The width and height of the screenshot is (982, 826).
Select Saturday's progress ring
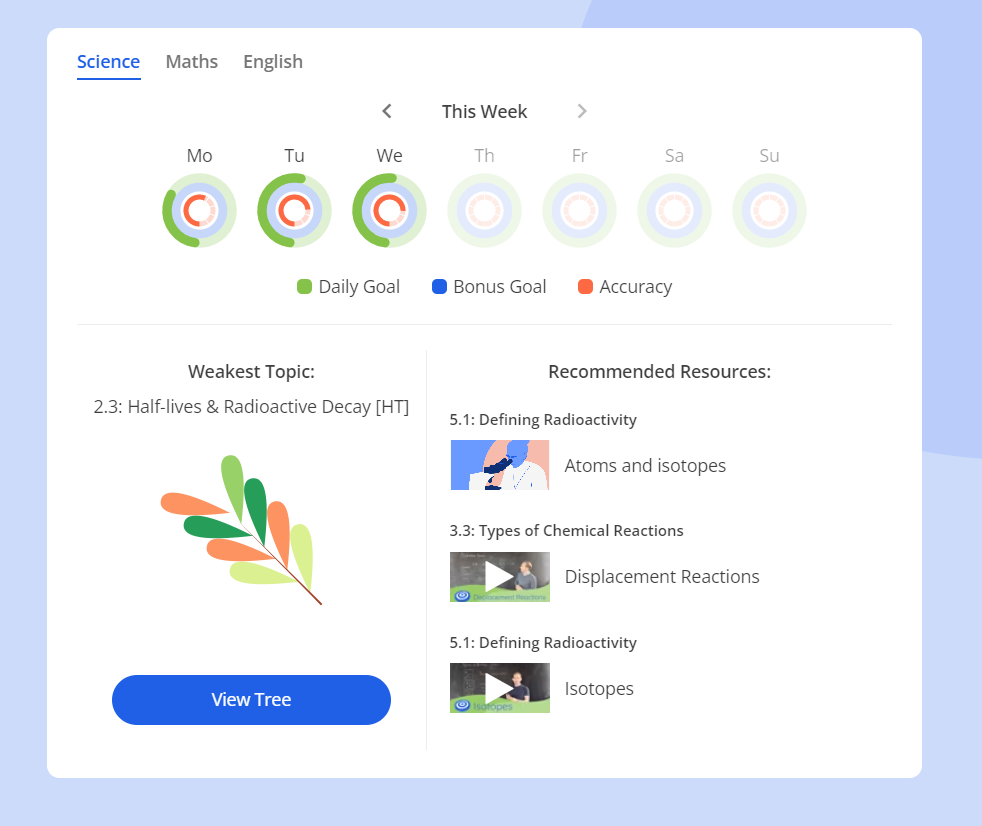(674, 210)
